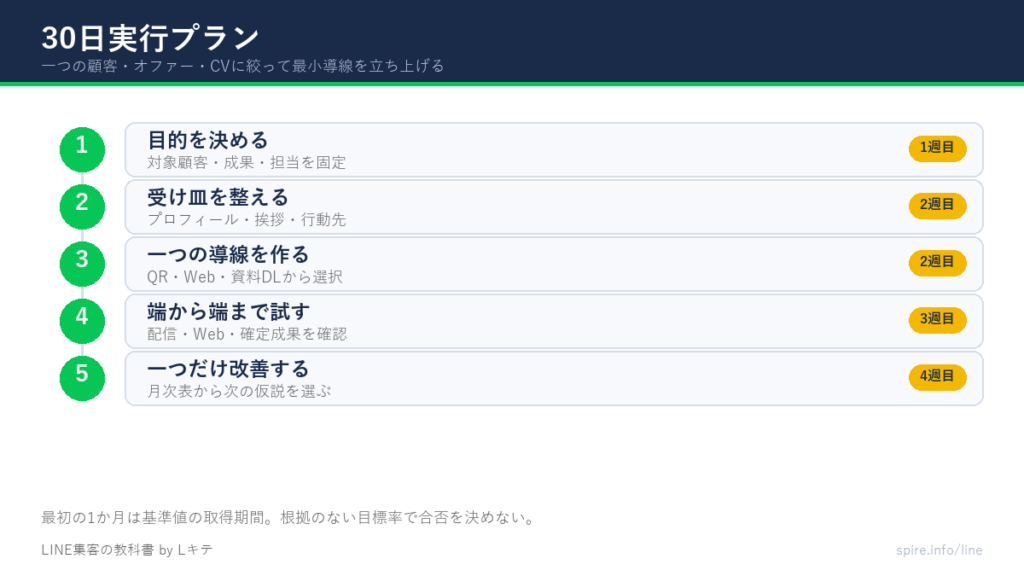The width and height of the screenshot is (1024, 576).
Task: Click the LINE集客の教科書 footer text
Action: pos(127,550)
